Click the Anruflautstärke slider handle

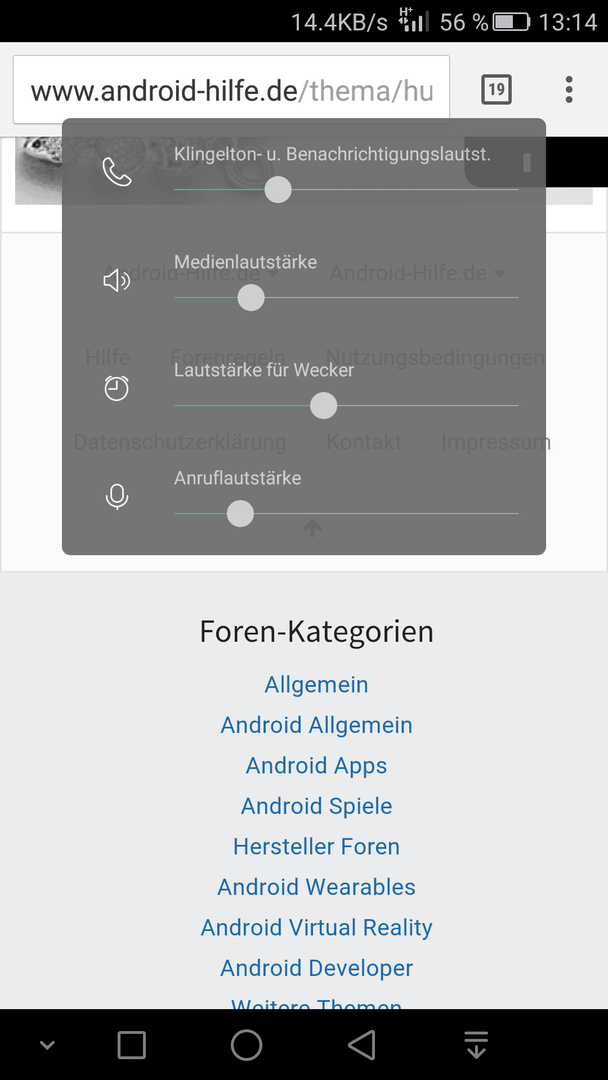tap(240, 514)
